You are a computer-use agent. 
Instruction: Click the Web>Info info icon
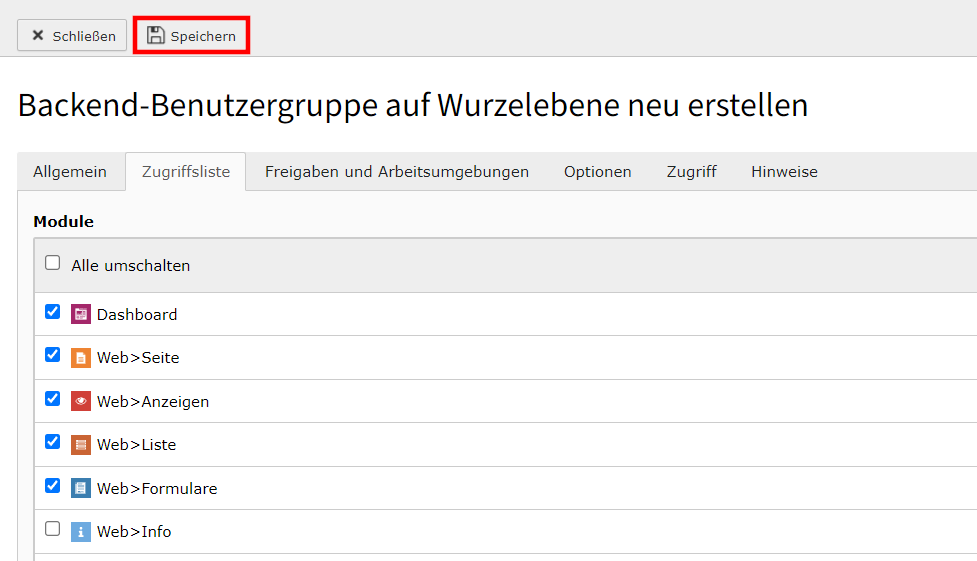point(80,532)
